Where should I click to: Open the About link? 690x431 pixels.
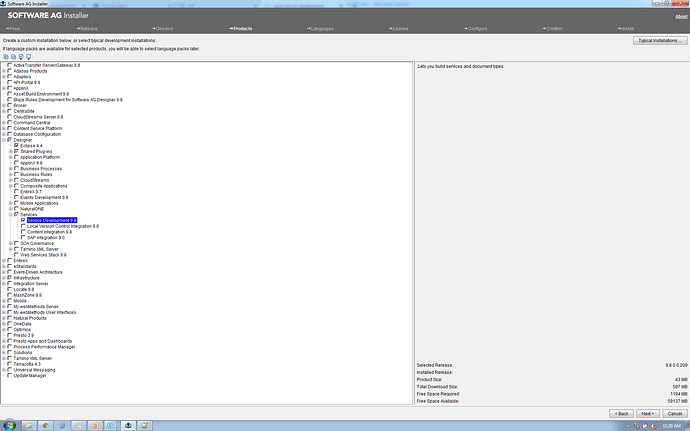coord(681,17)
